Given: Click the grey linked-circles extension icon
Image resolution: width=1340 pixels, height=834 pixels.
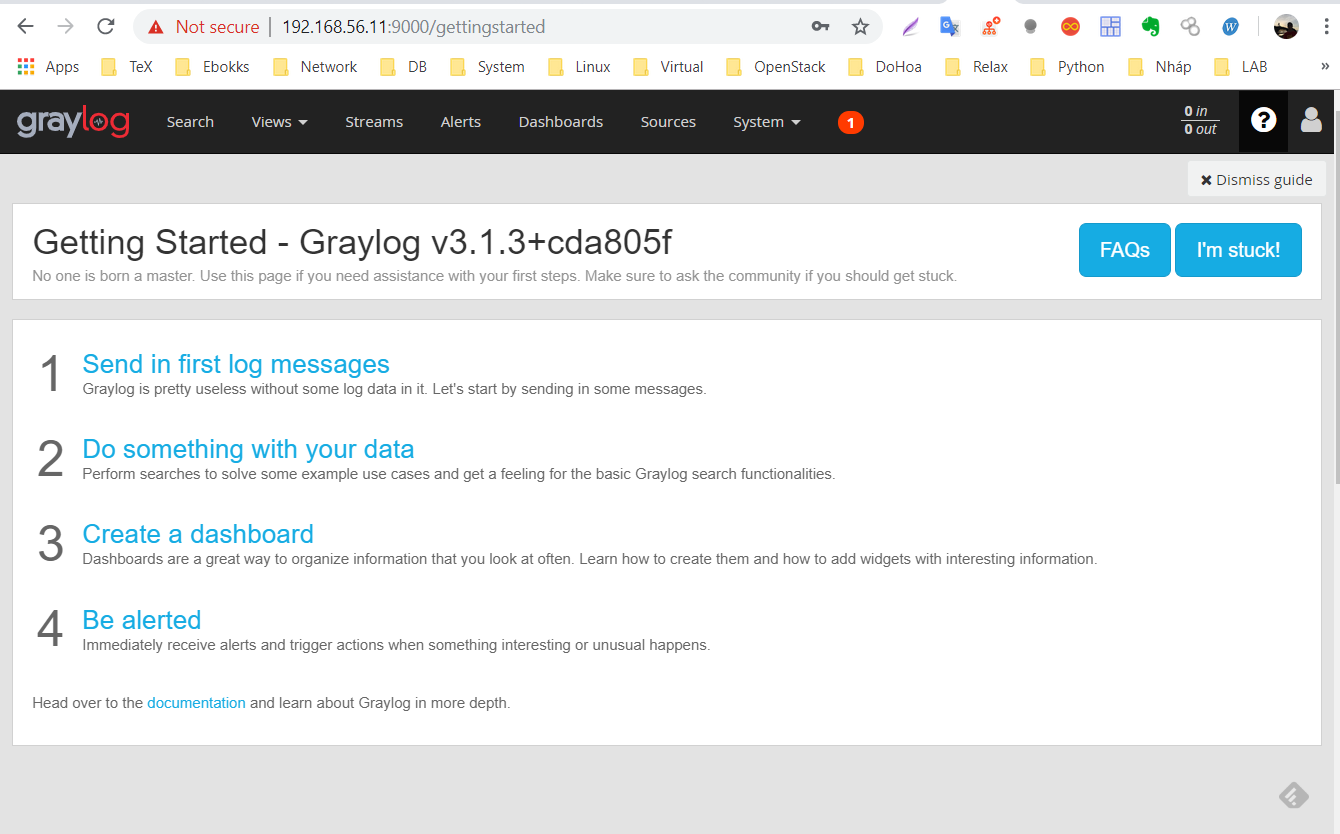Looking at the screenshot, I should pyautogui.click(x=1190, y=27).
